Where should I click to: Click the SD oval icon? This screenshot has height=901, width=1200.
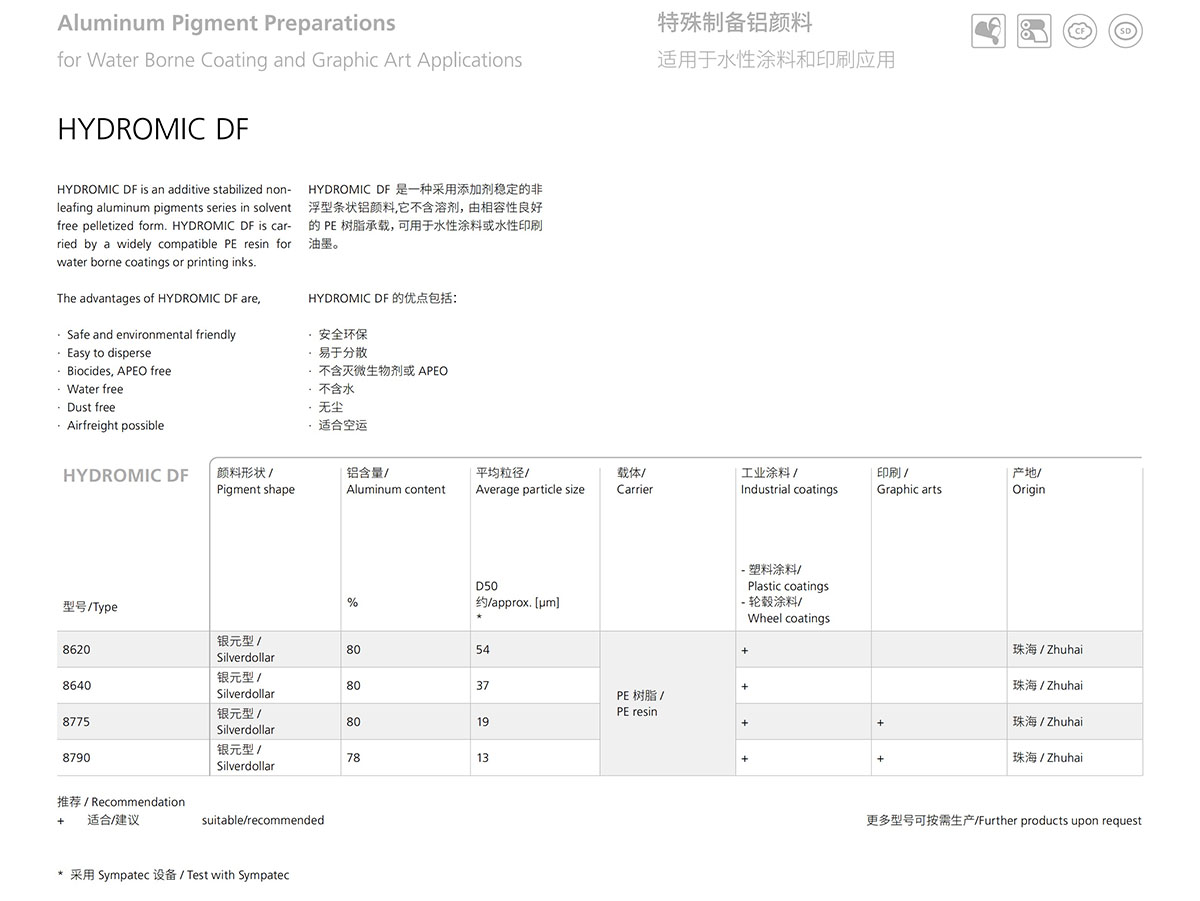(x=1126, y=32)
